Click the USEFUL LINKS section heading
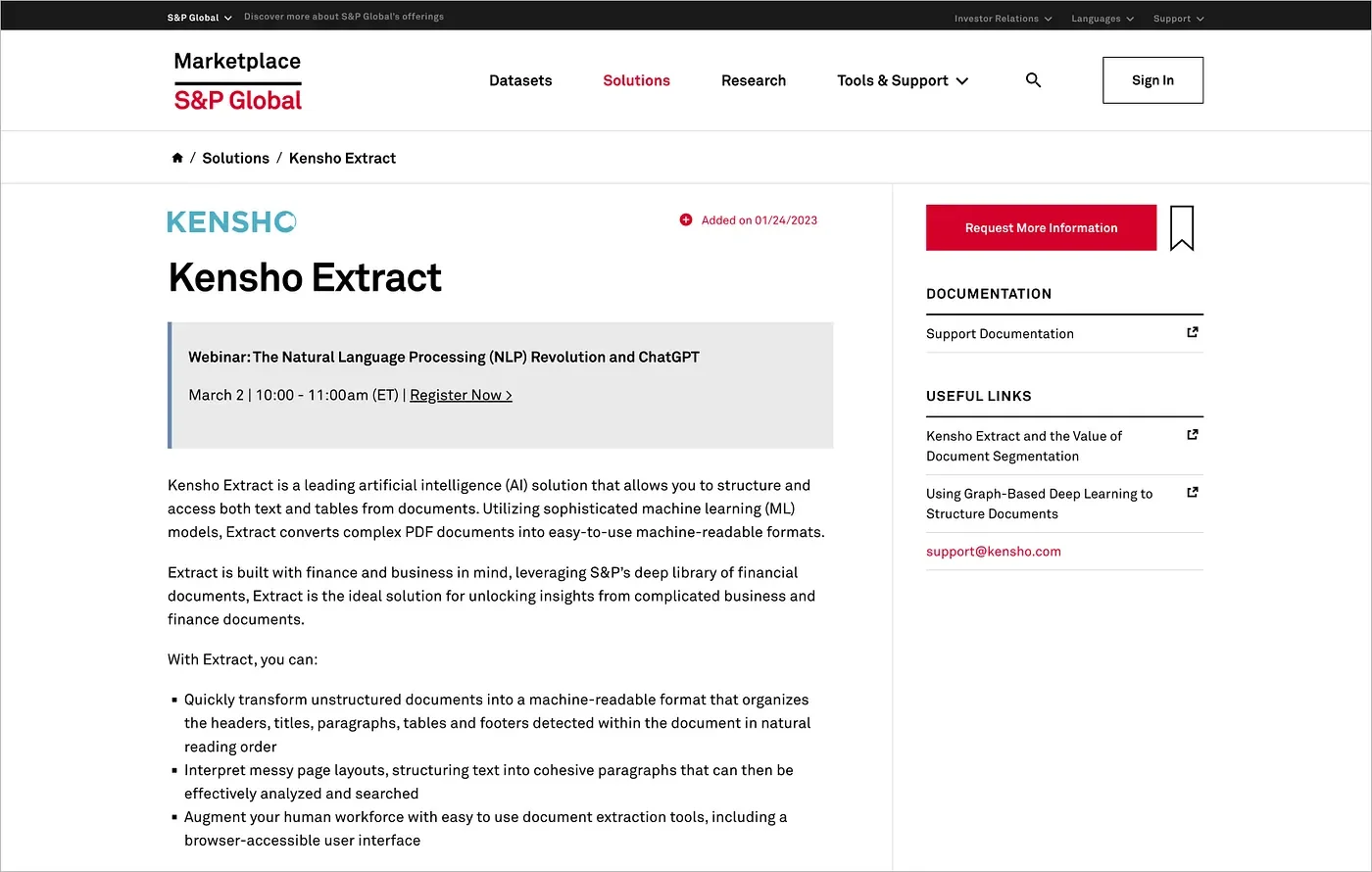The height and width of the screenshot is (872, 1372). click(979, 396)
